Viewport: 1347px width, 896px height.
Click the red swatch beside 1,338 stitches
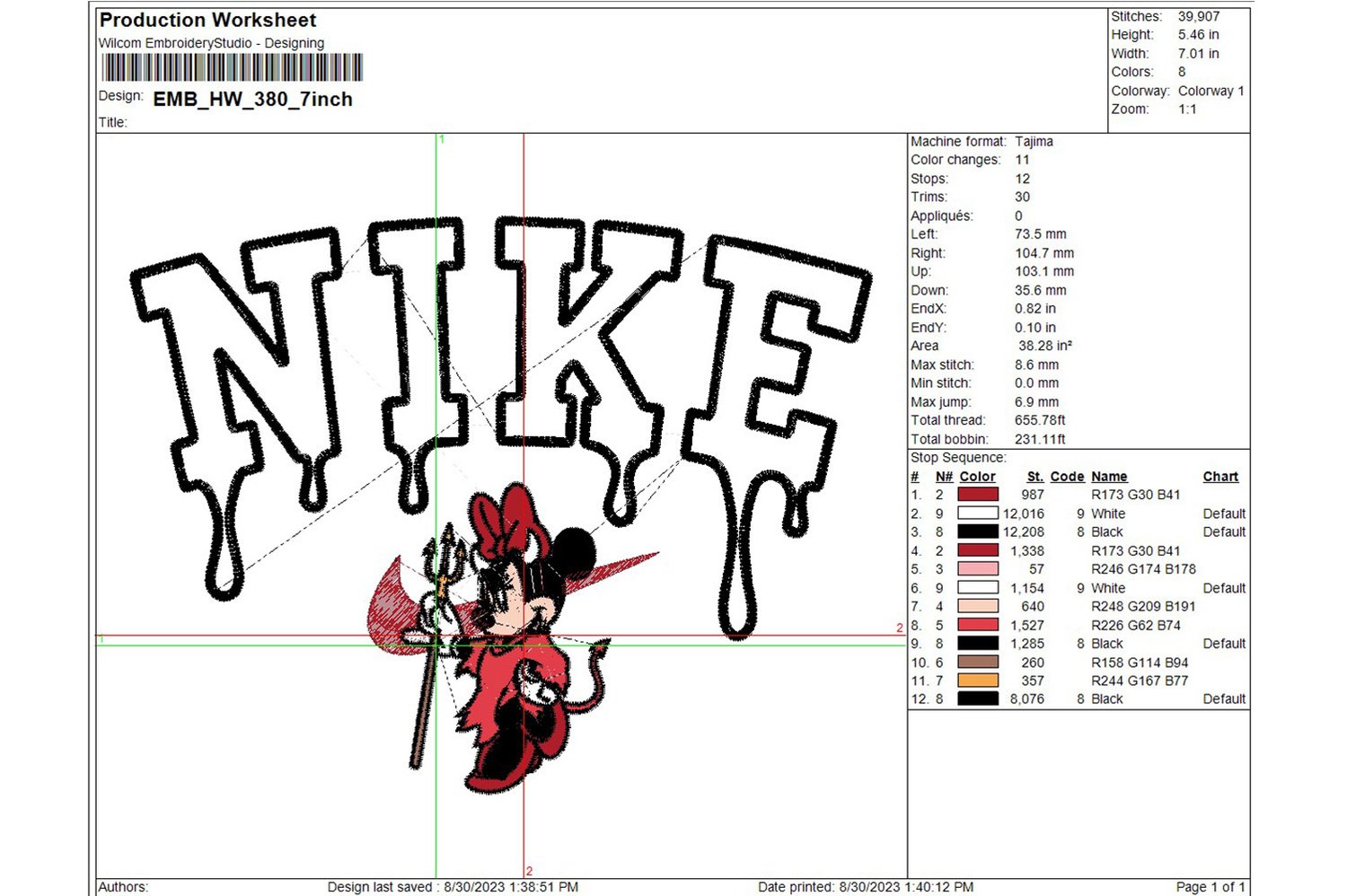(978, 550)
